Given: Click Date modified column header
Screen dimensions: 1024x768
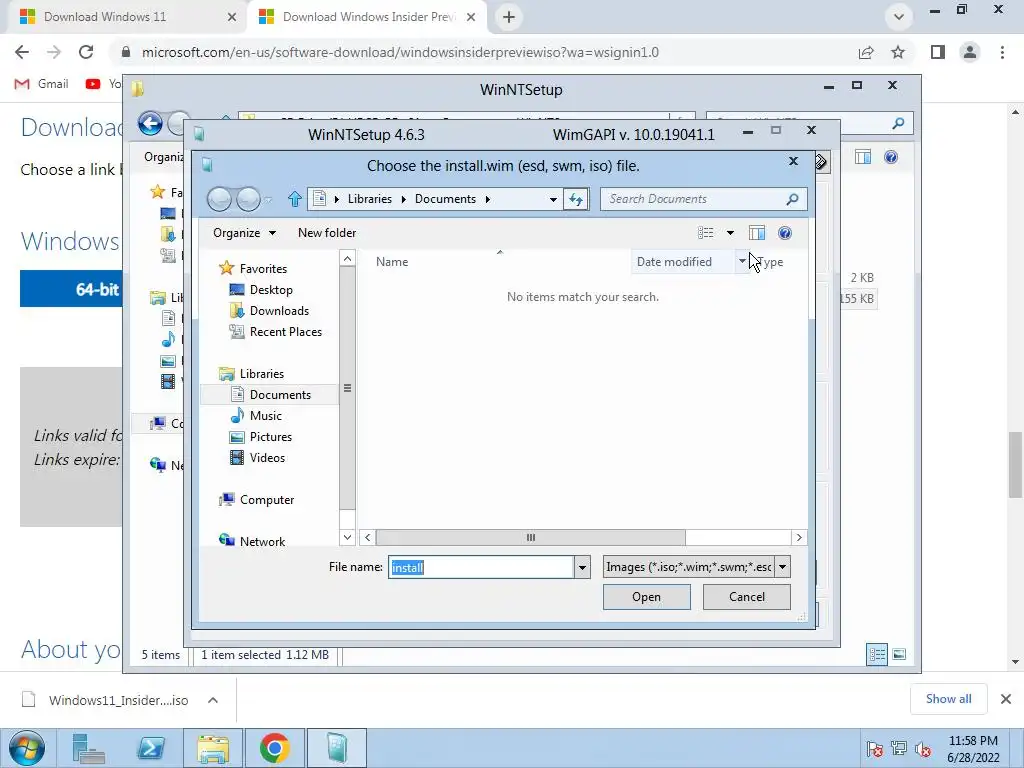Looking at the screenshot, I should [x=674, y=262].
